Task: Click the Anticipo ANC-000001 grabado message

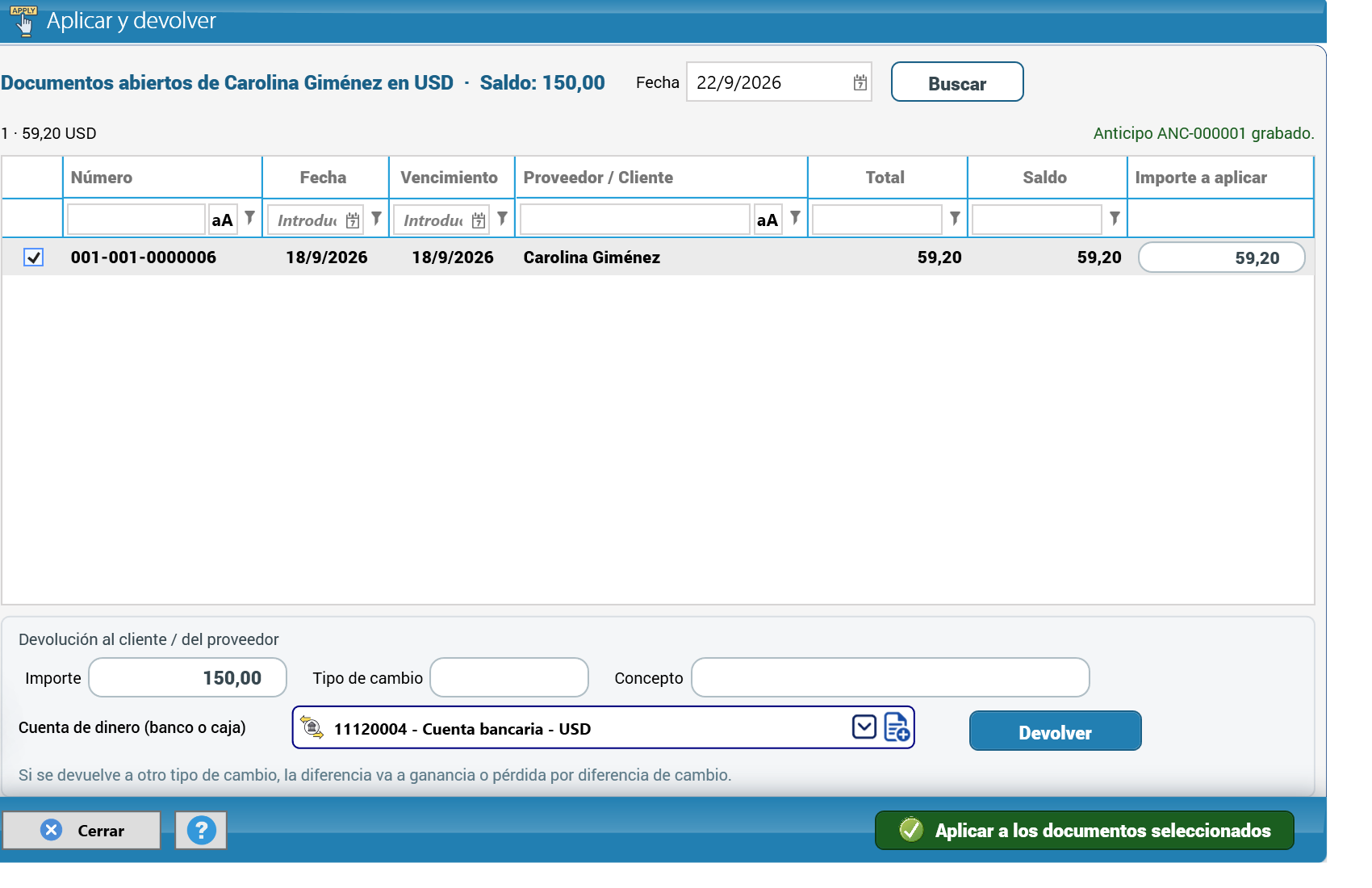Action: (1203, 133)
